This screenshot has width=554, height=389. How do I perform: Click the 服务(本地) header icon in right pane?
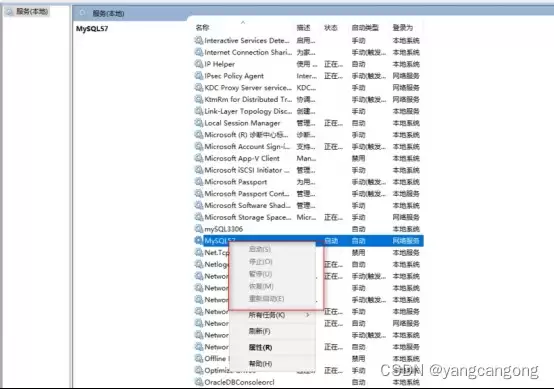82,13
